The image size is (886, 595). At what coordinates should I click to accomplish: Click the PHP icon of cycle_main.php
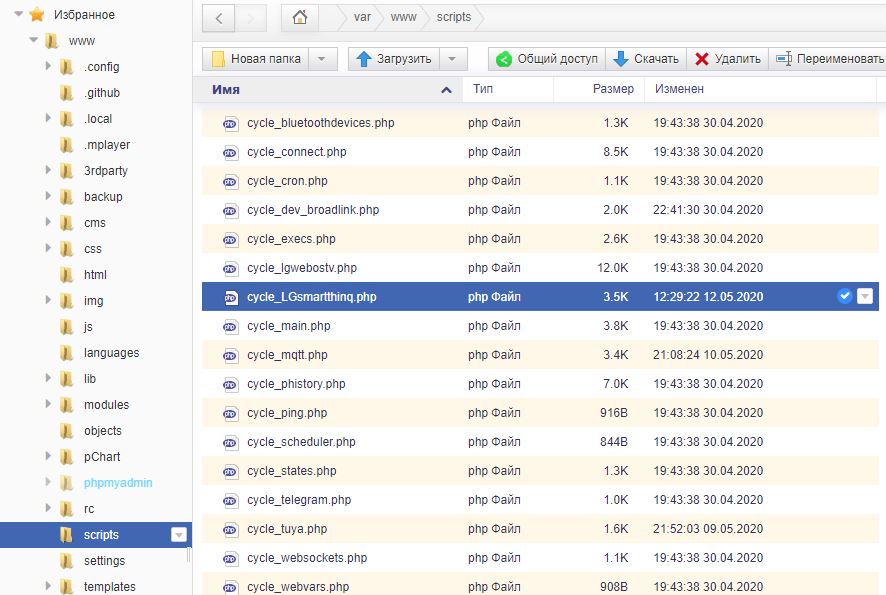pyautogui.click(x=230, y=326)
